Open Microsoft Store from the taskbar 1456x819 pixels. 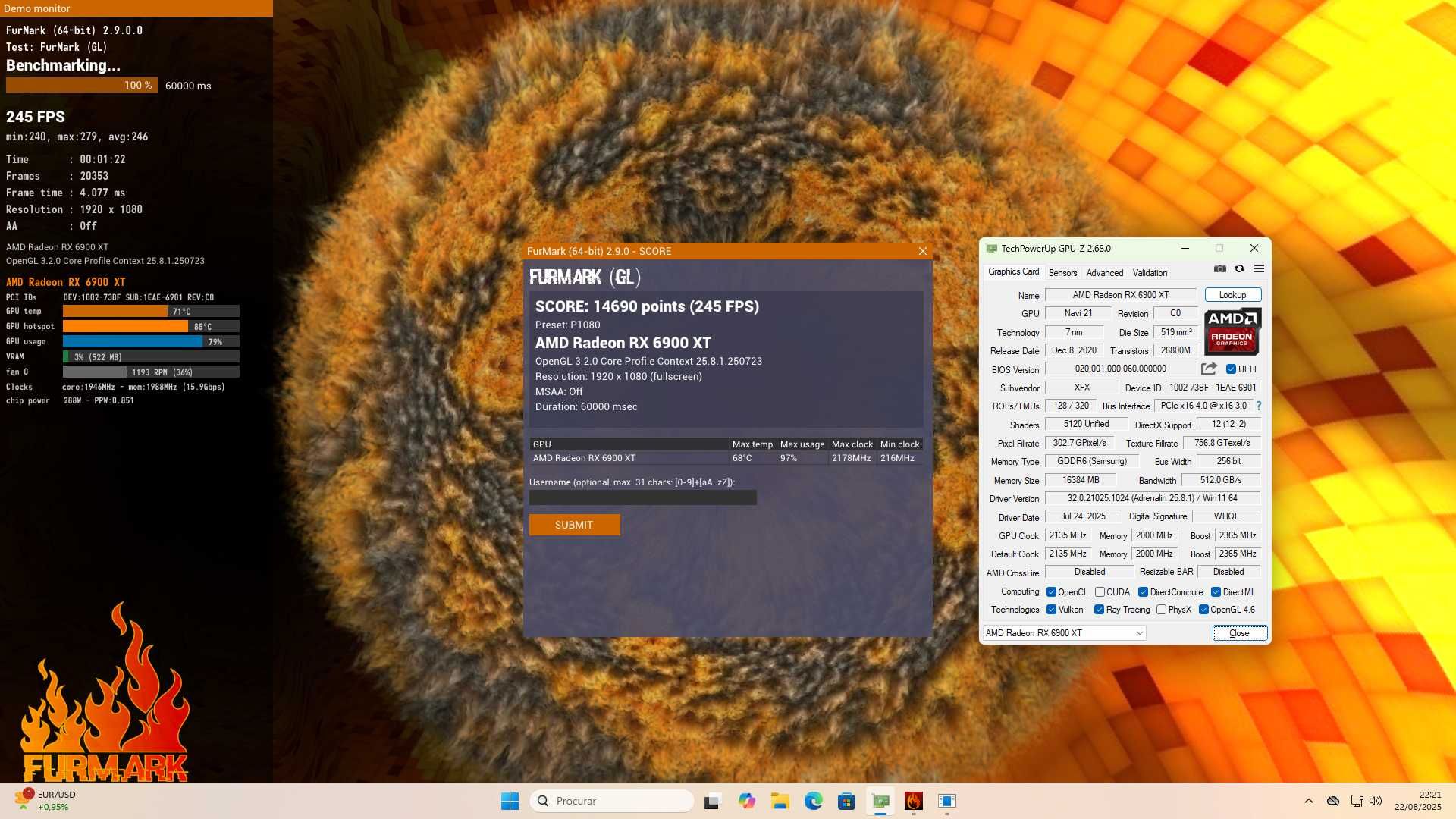[x=847, y=801]
